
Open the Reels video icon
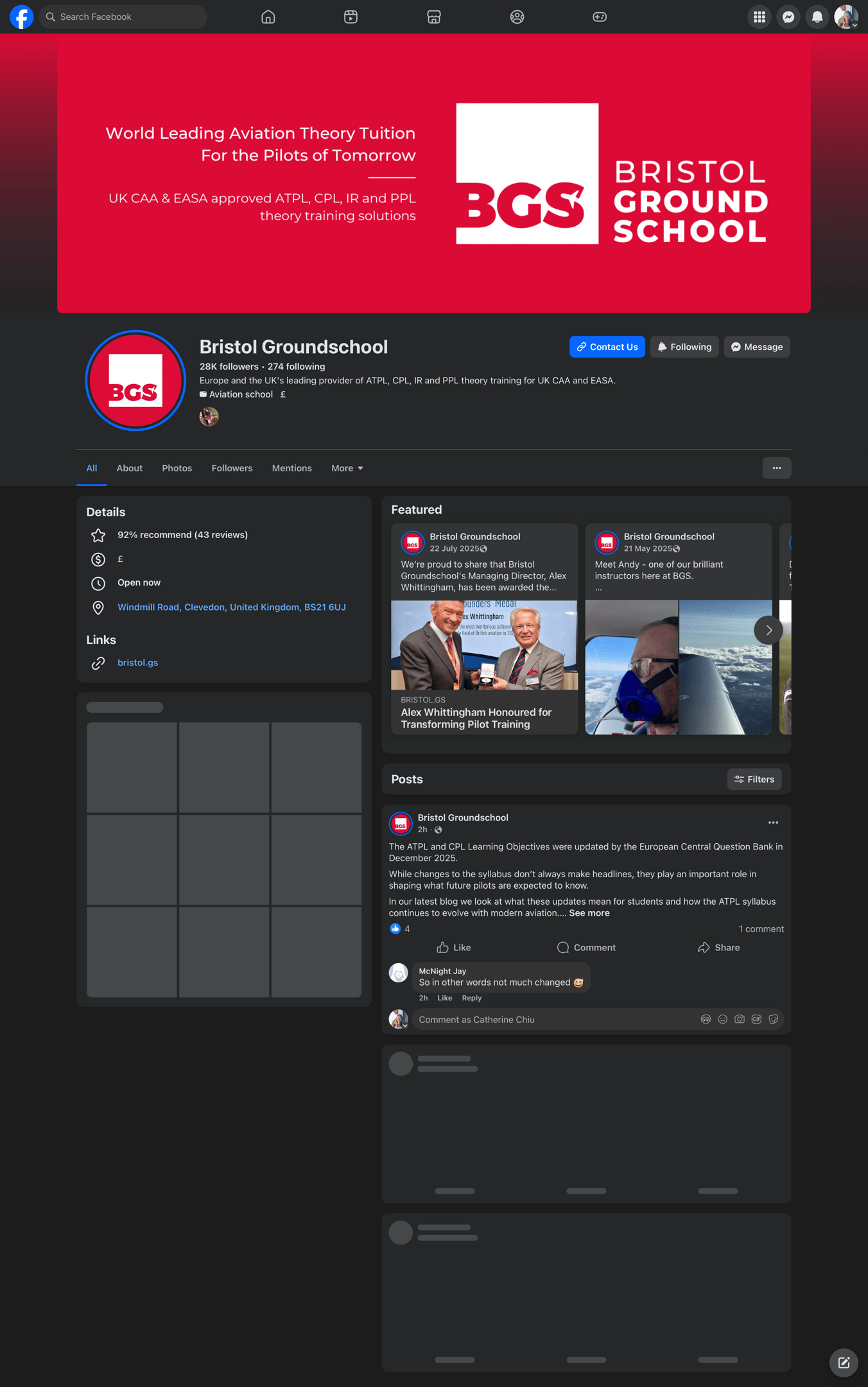351,17
